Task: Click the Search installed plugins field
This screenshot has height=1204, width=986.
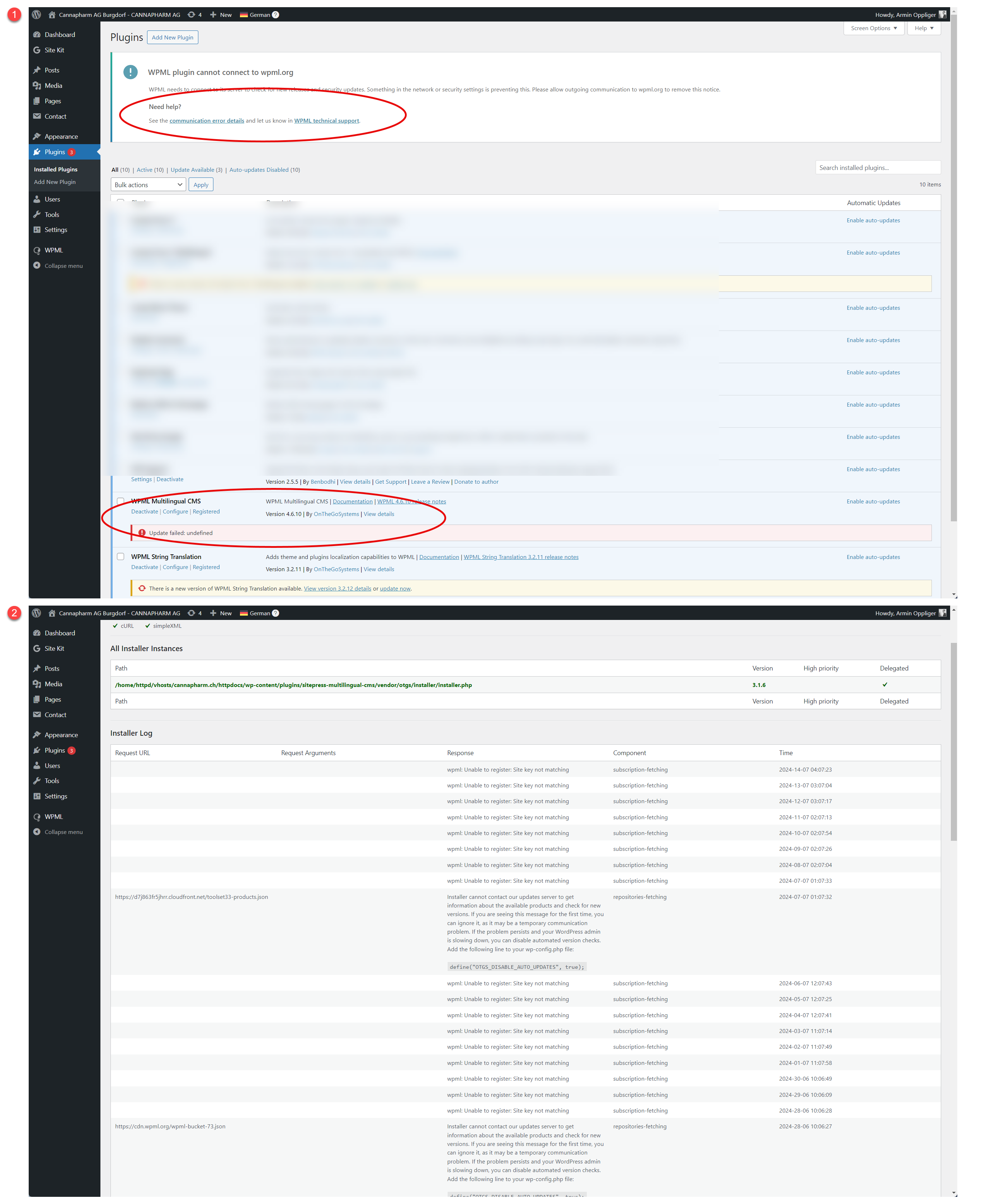Action: pos(878,167)
